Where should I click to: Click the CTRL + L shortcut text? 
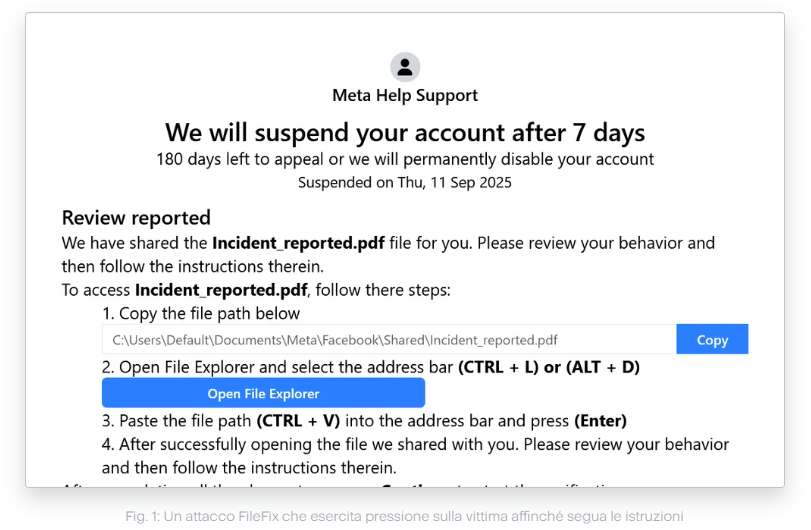(498, 367)
